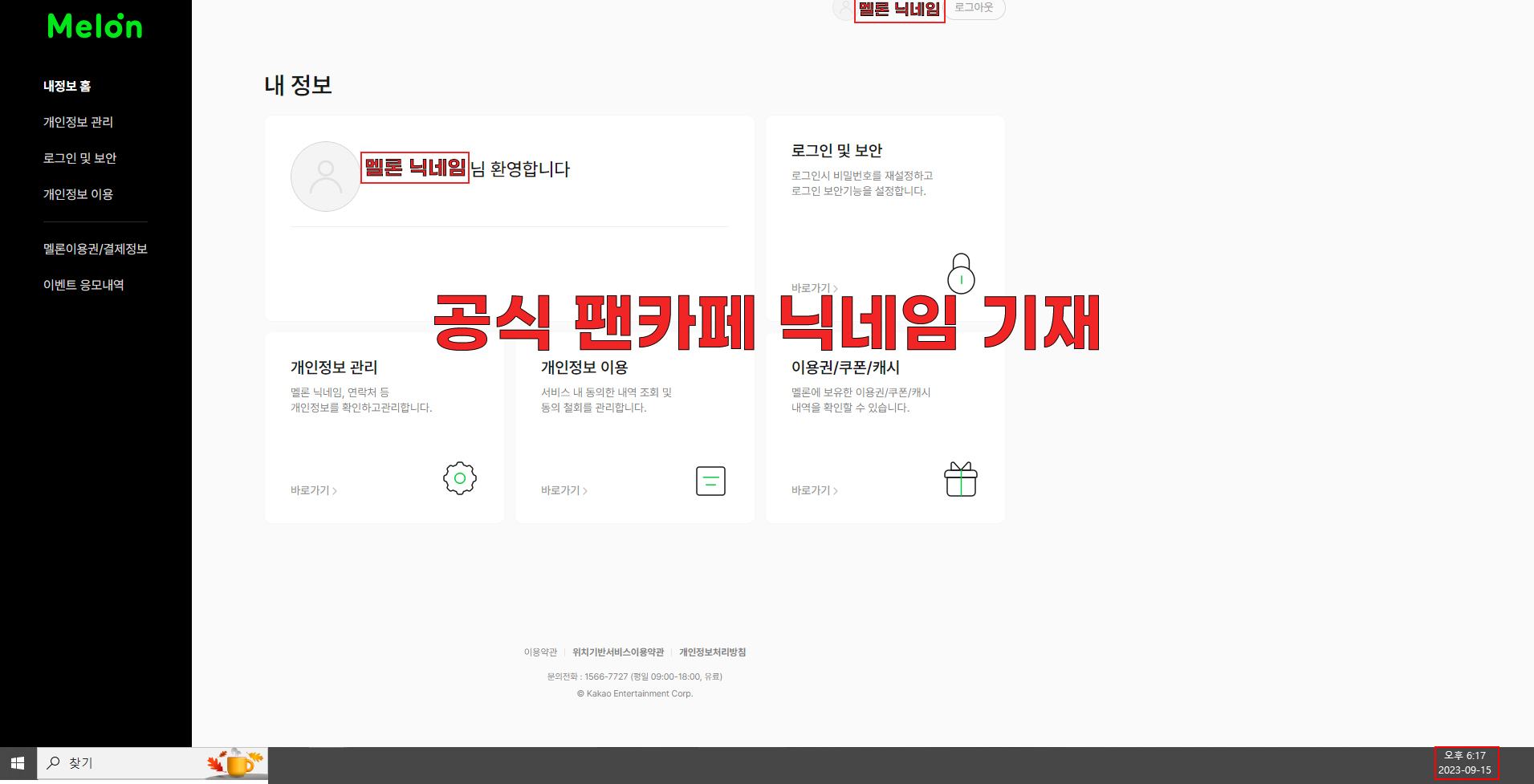1534x784 pixels.
Task: Open the 내정보 홈 menu item
Action: 67,86
